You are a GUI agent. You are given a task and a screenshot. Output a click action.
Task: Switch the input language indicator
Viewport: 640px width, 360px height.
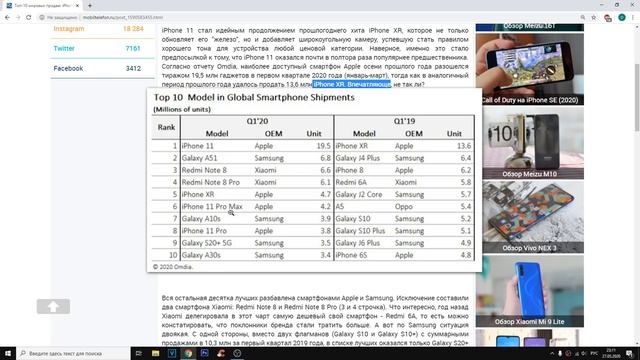tap(595, 353)
